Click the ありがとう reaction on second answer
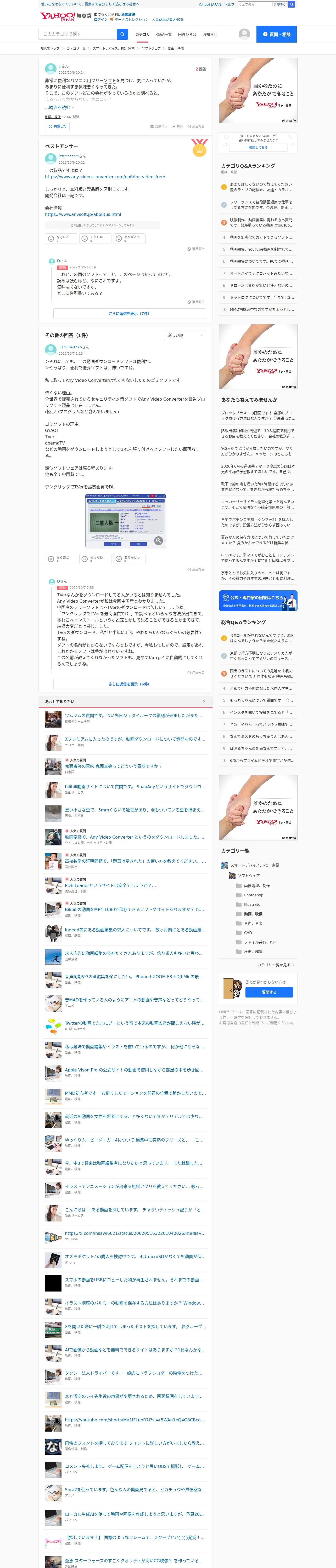The width and height of the screenshot is (336, 1568). coord(129,559)
